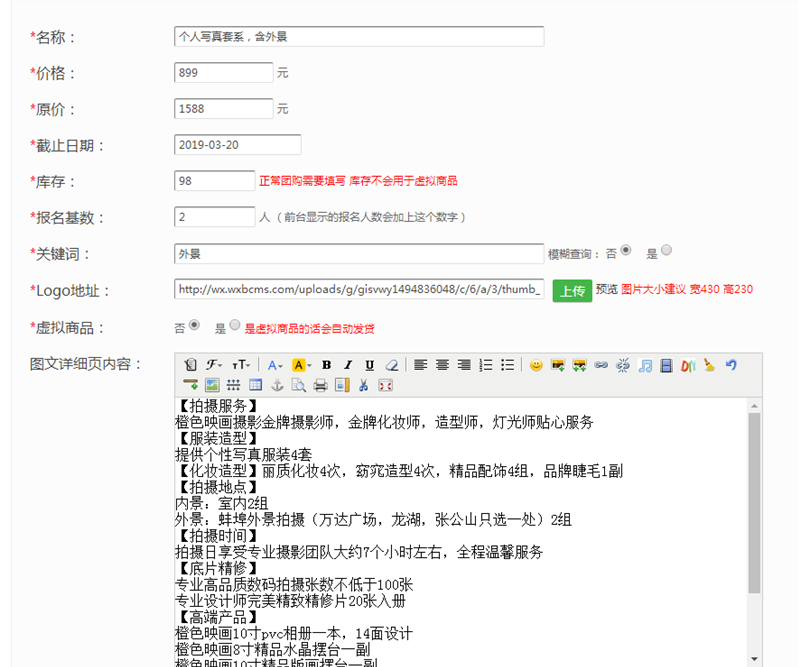Insert emoticon with smiley icon

pos(536,366)
